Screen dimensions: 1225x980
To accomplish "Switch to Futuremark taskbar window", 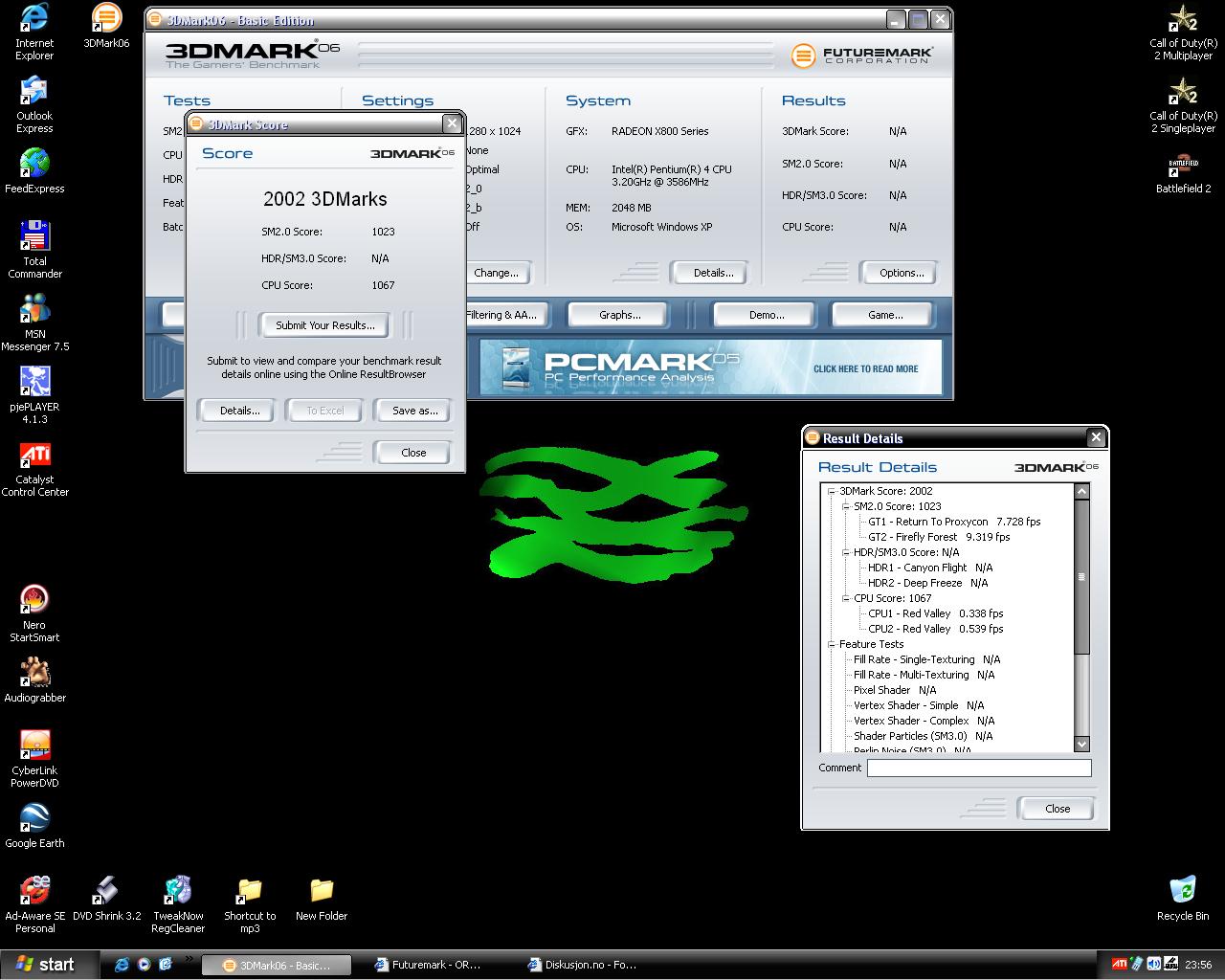I will tap(429, 965).
